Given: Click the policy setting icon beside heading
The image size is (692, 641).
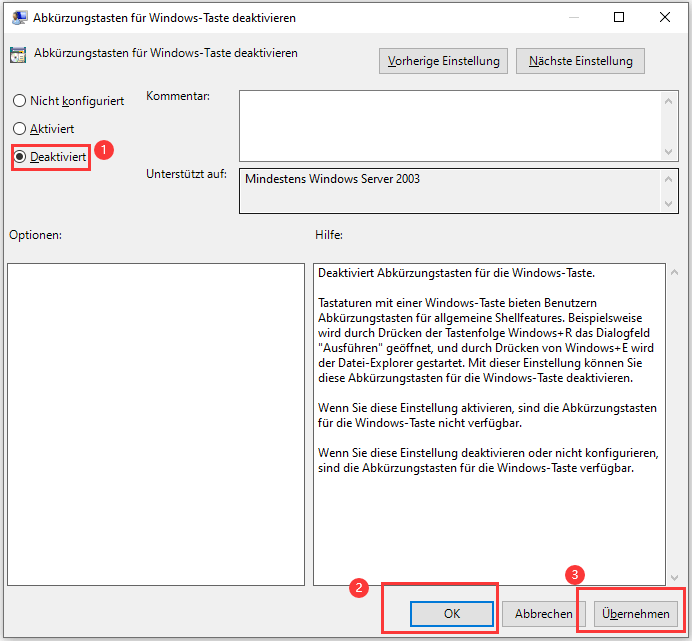Looking at the screenshot, I should (x=18, y=55).
